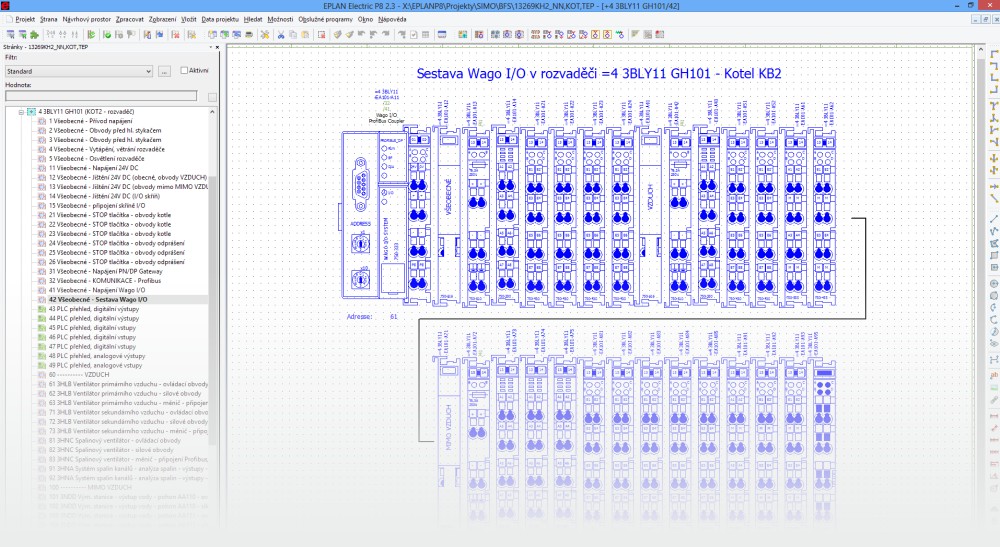Open the Možnosti menu
This screenshot has width=1000, height=547.
[280, 19]
